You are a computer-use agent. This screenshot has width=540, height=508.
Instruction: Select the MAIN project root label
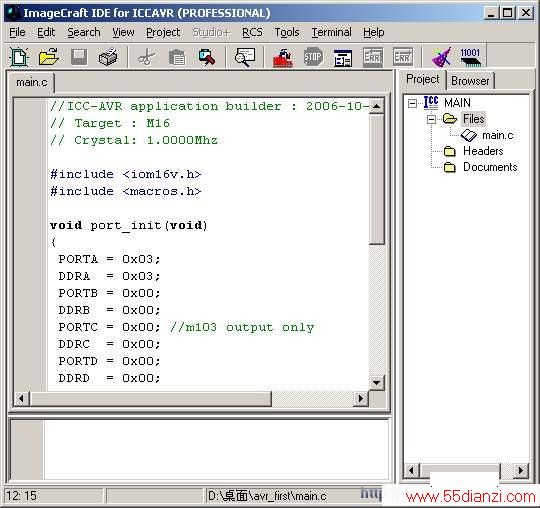point(457,103)
